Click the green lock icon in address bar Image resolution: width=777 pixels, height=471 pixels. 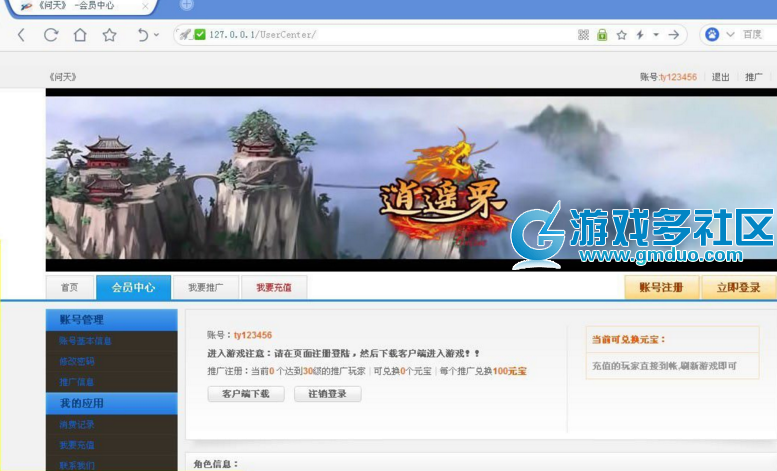click(x=602, y=35)
